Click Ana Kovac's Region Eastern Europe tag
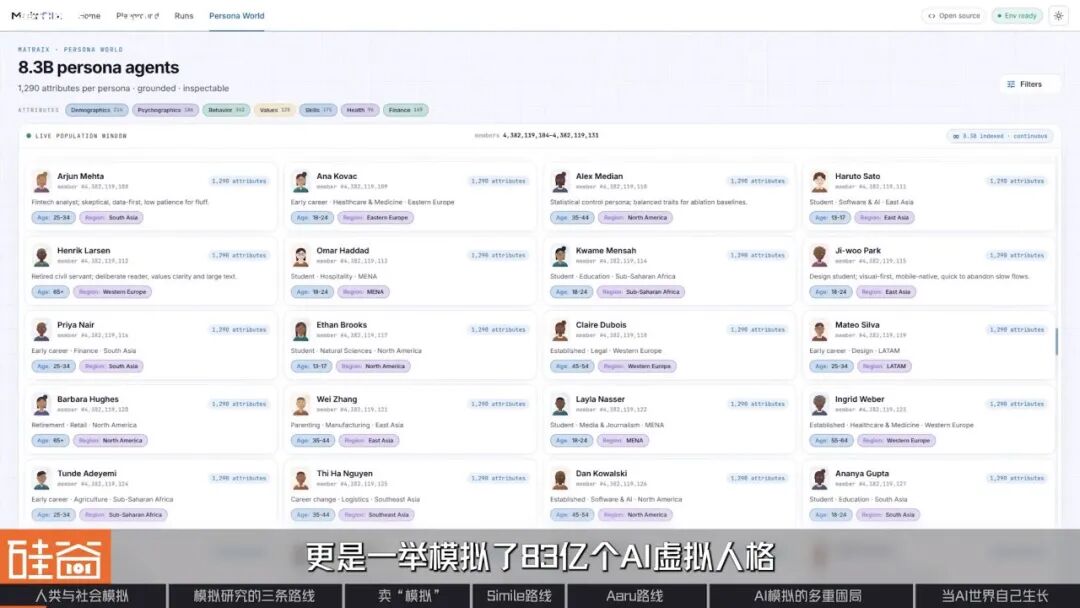This screenshot has height=608, width=1080. click(x=375, y=218)
